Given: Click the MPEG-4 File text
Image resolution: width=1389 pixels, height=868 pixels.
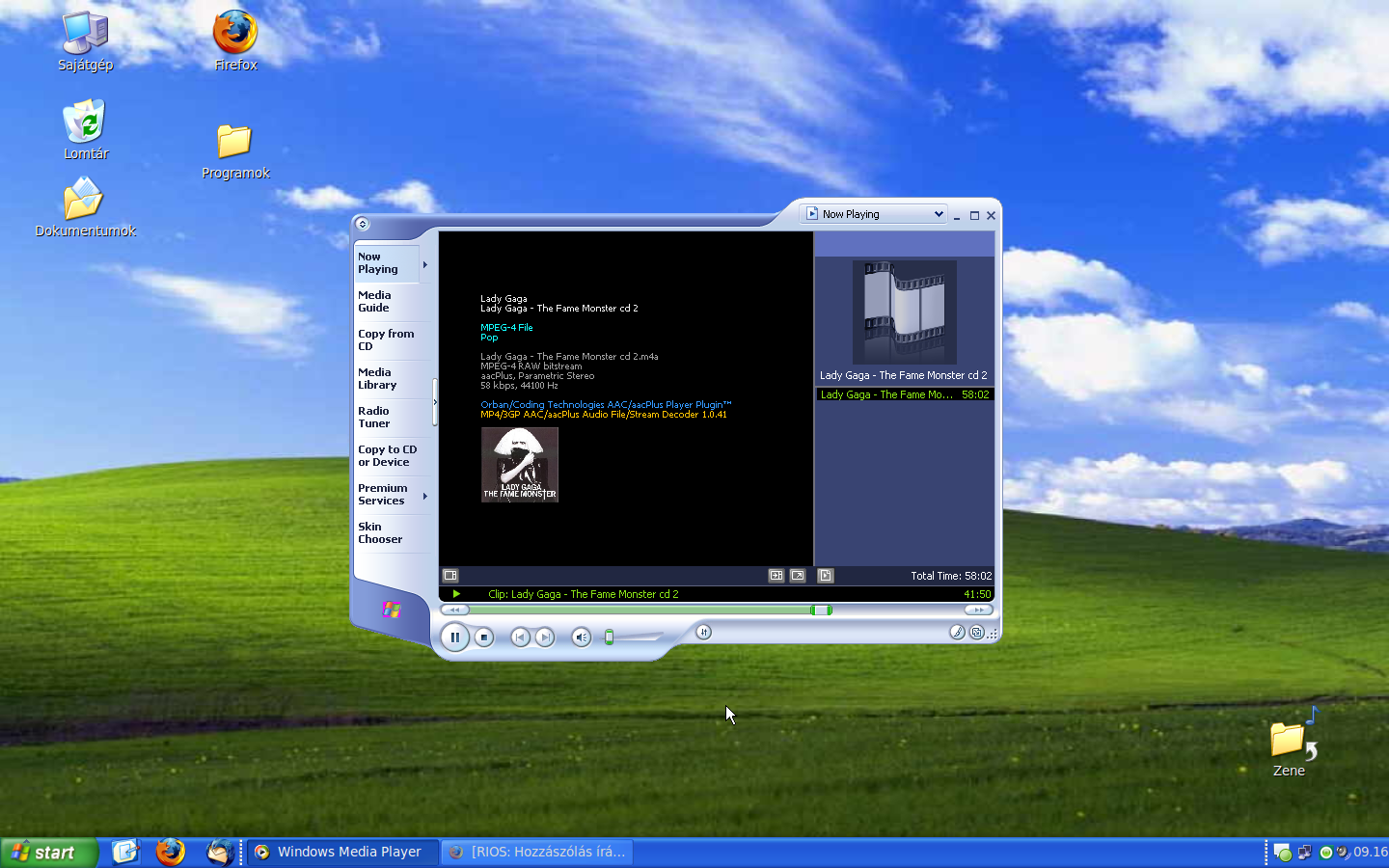Looking at the screenshot, I should pyautogui.click(x=506, y=328).
